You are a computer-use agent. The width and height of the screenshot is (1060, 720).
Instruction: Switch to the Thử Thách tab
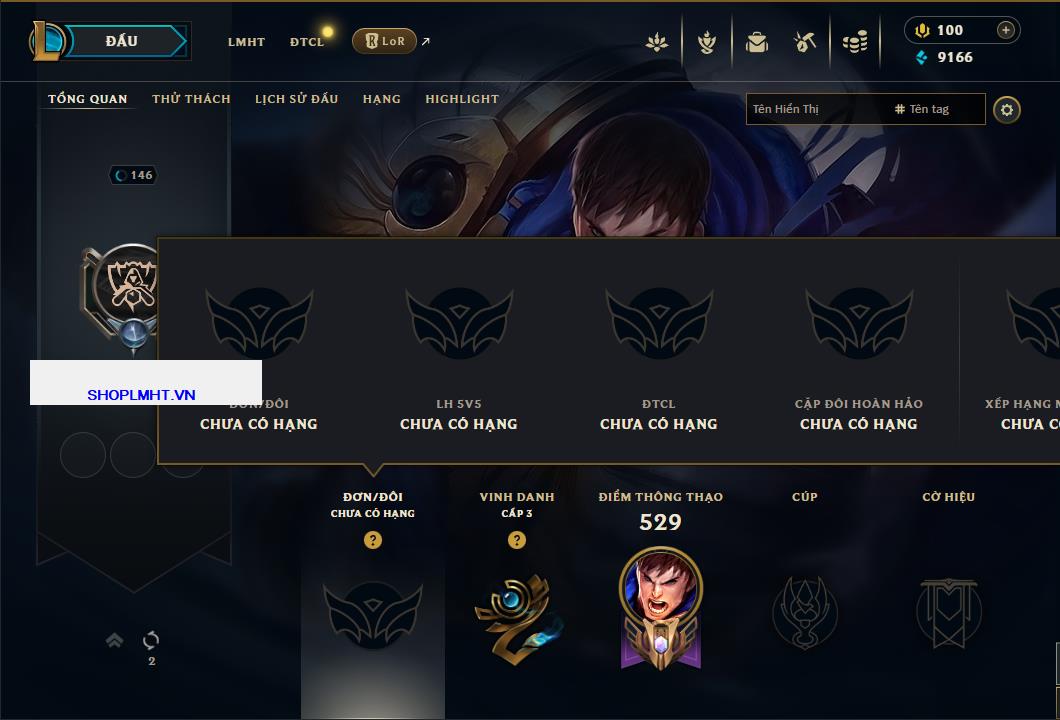pyautogui.click(x=191, y=99)
